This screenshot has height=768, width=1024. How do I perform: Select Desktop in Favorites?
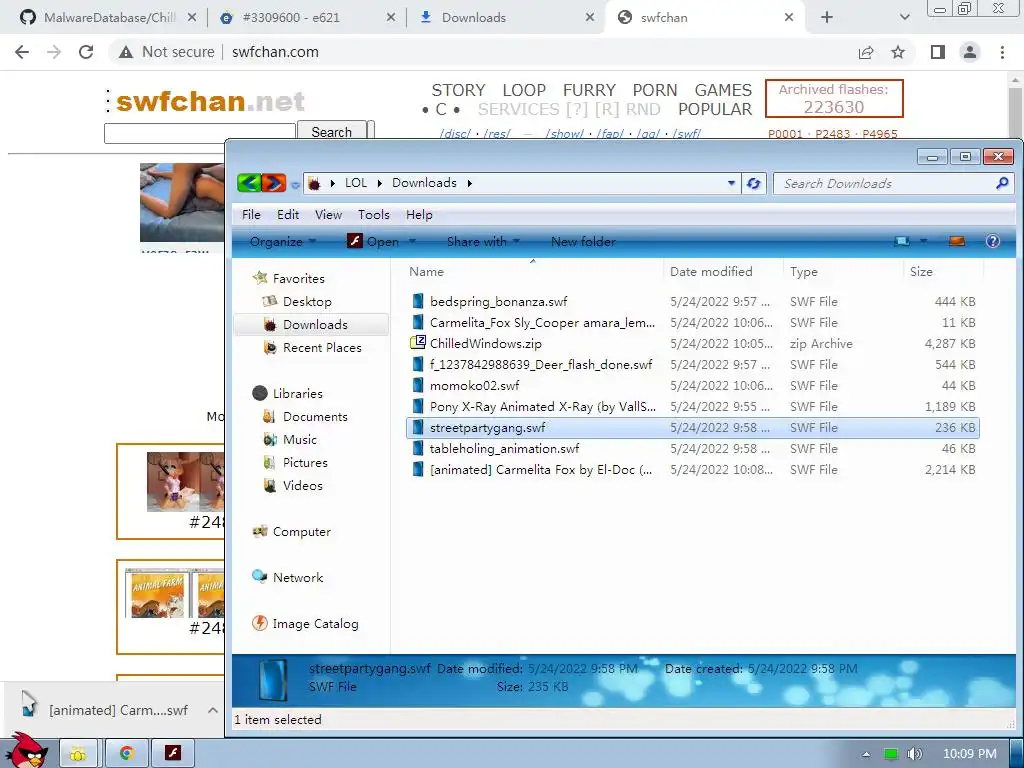pyautogui.click(x=307, y=302)
